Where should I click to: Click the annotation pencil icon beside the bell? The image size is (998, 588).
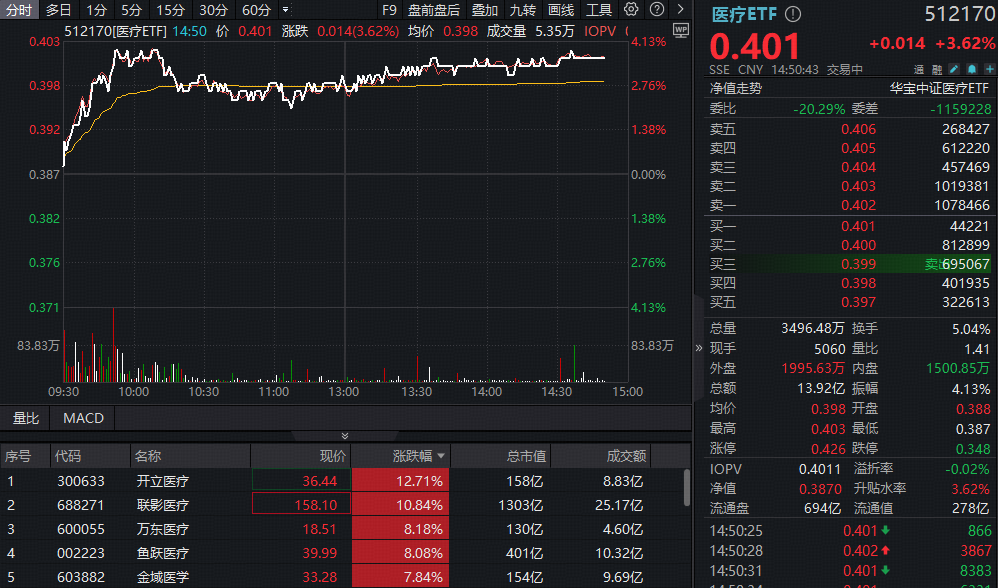(955, 68)
